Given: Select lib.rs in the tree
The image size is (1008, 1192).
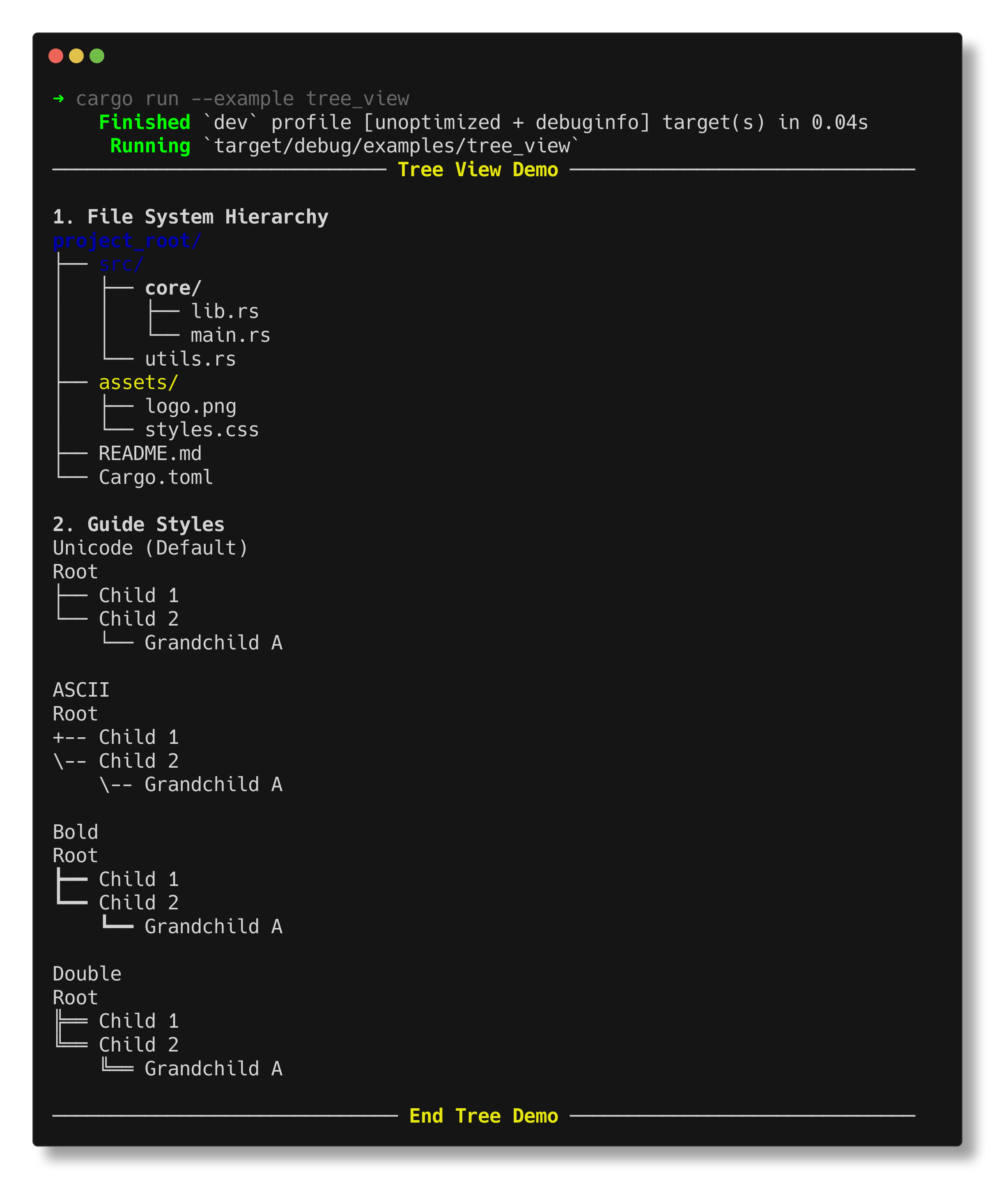Looking at the screenshot, I should pyautogui.click(x=224, y=312).
